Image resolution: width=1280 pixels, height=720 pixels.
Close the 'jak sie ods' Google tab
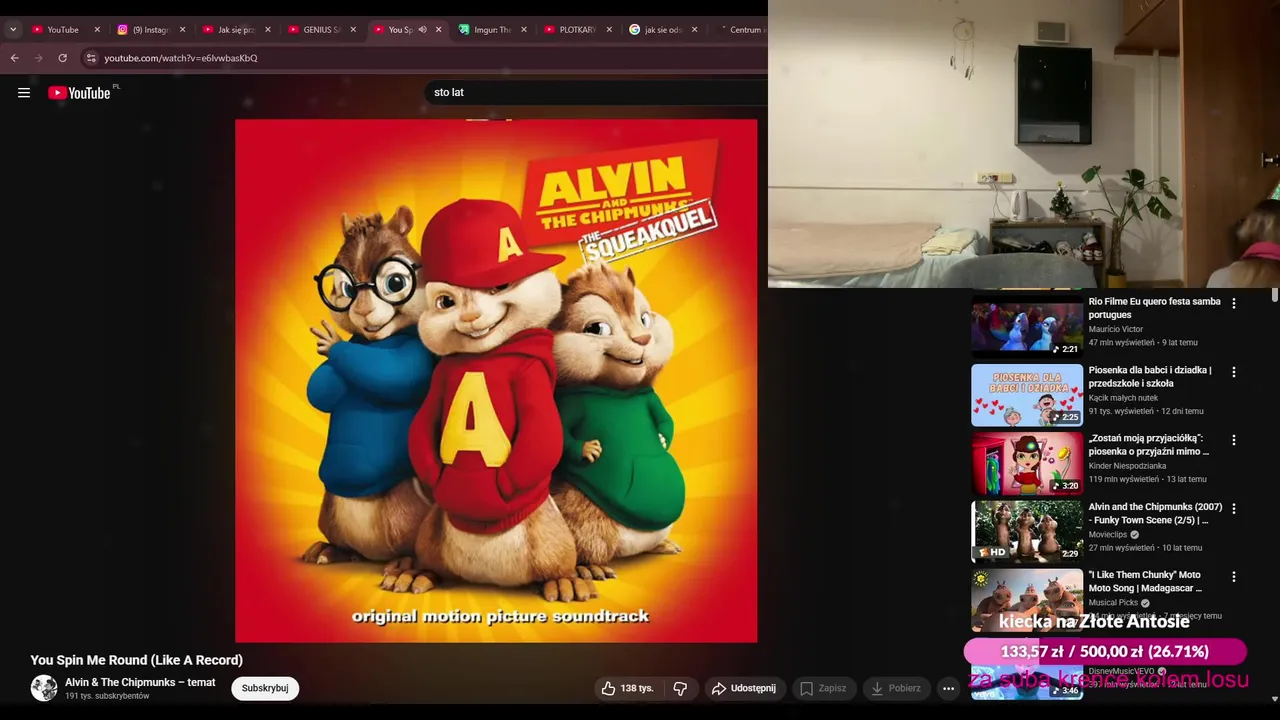click(x=693, y=30)
